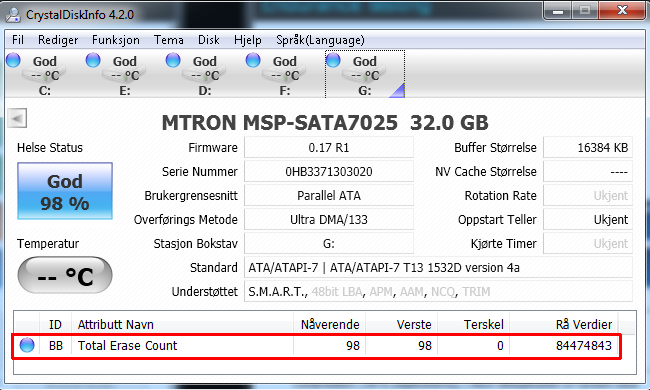This screenshot has height=390, width=650.
Task: Click the blue status dot in Total Erase Count row
Action: tap(27, 345)
